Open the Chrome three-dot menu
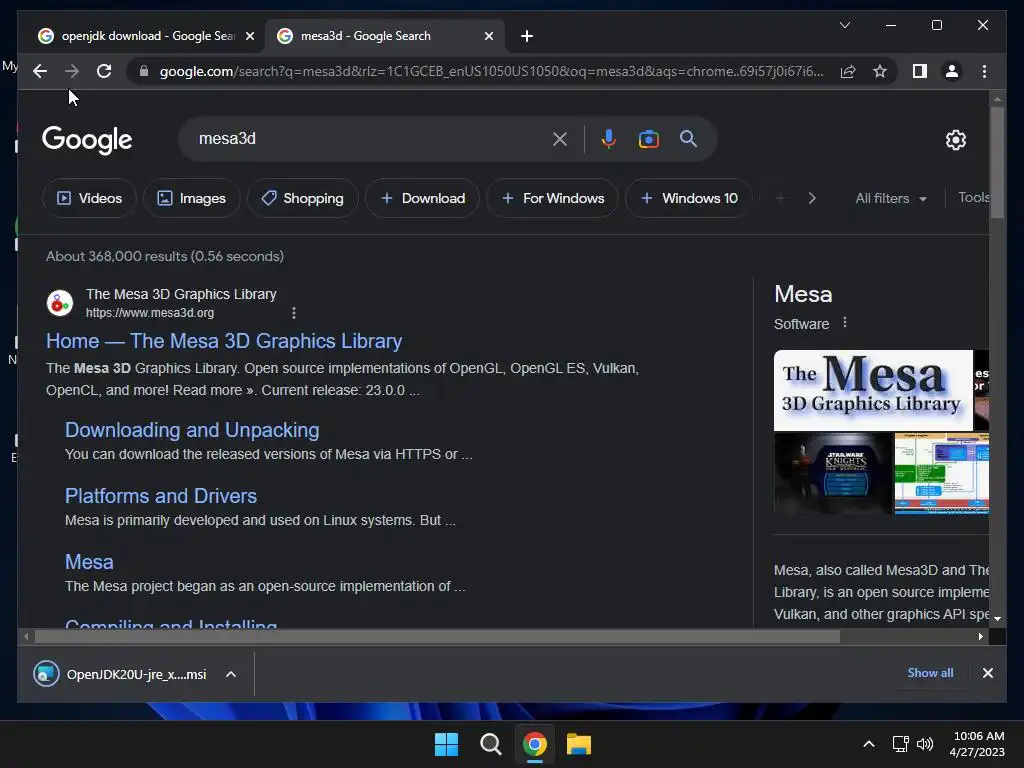The image size is (1024, 768). [x=984, y=71]
